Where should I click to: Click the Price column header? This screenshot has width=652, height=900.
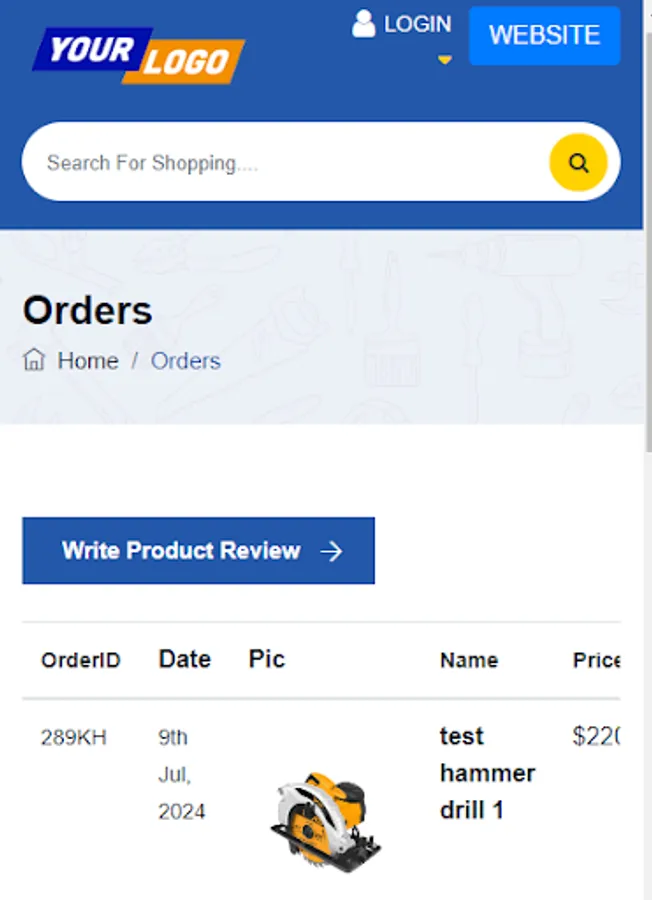point(596,660)
